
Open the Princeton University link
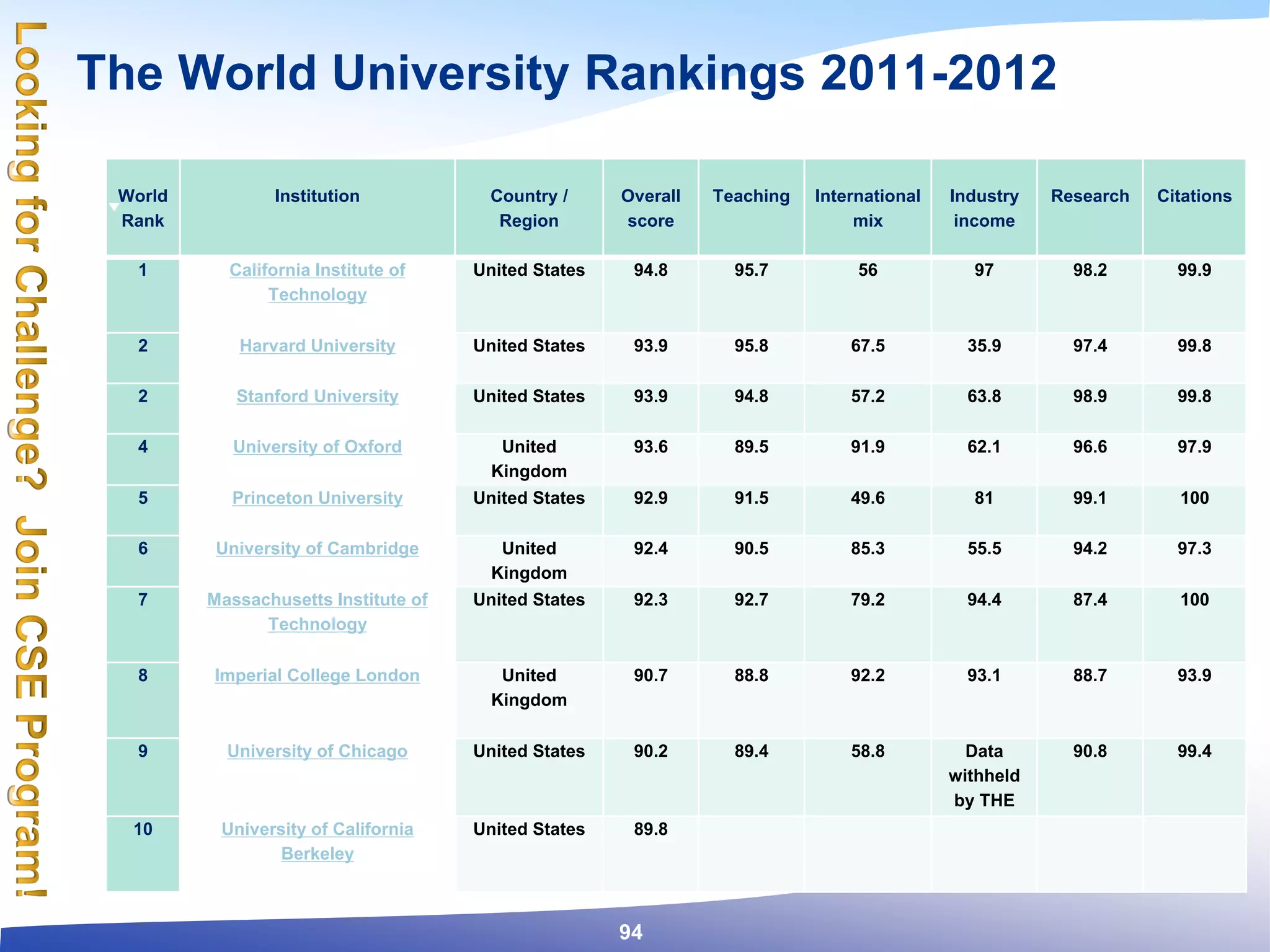point(317,498)
